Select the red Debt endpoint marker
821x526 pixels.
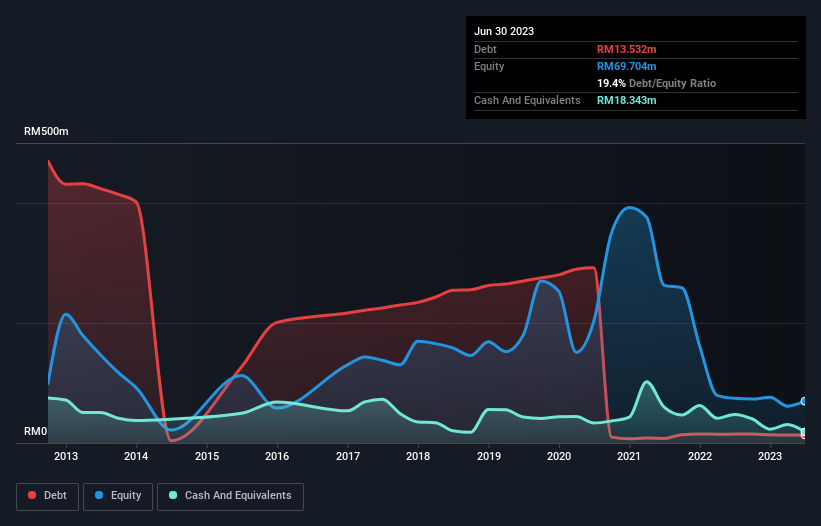pyautogui.click(x=804, y=435)
